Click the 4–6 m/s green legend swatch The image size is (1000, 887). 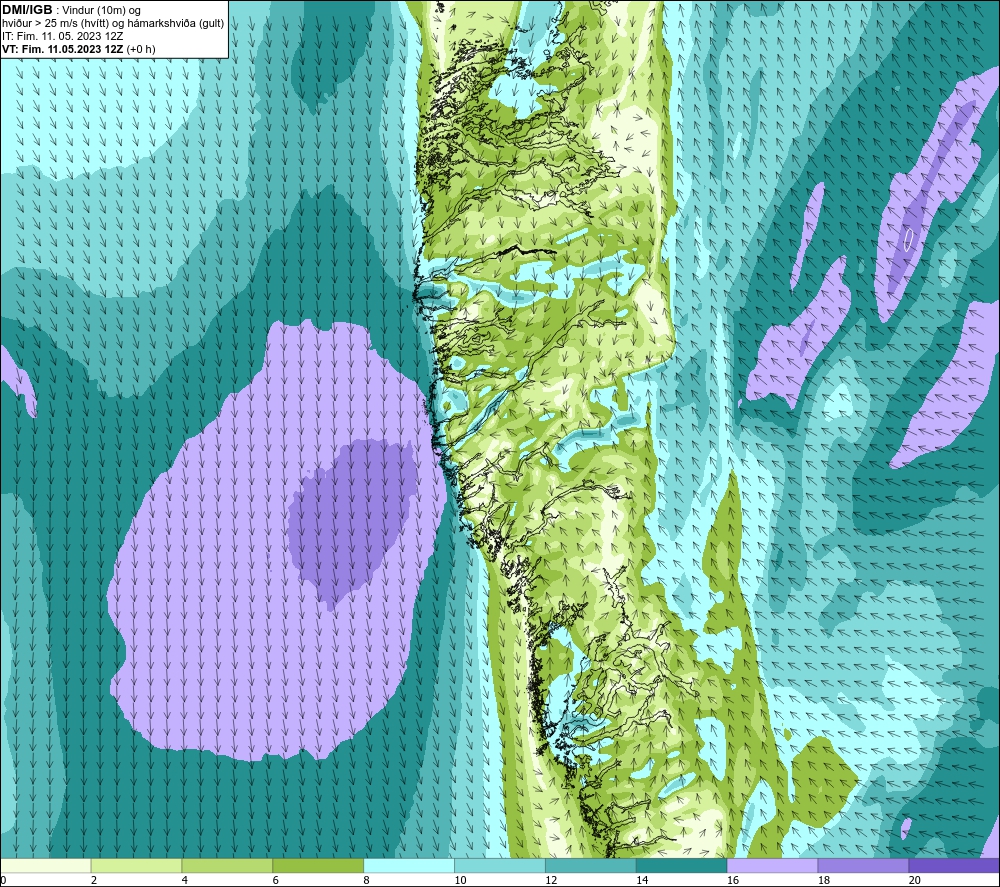coord(227,865)
